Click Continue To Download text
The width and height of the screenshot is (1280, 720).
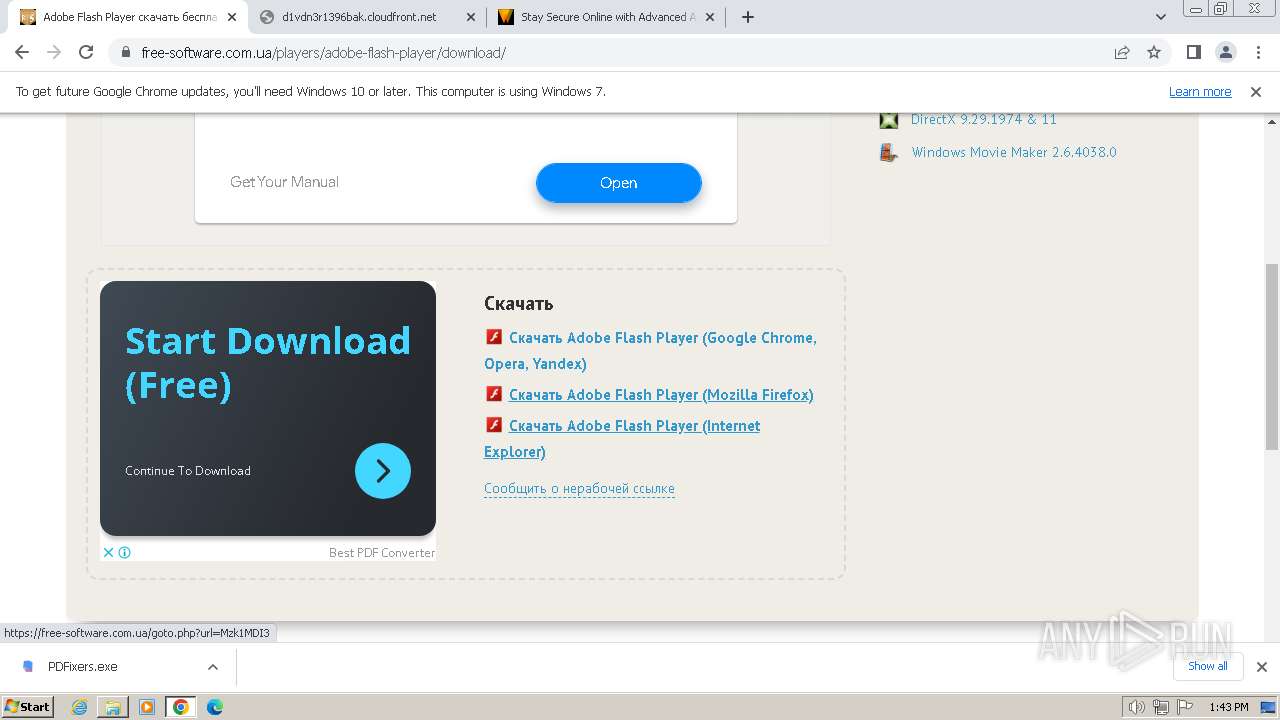point(188,471)
